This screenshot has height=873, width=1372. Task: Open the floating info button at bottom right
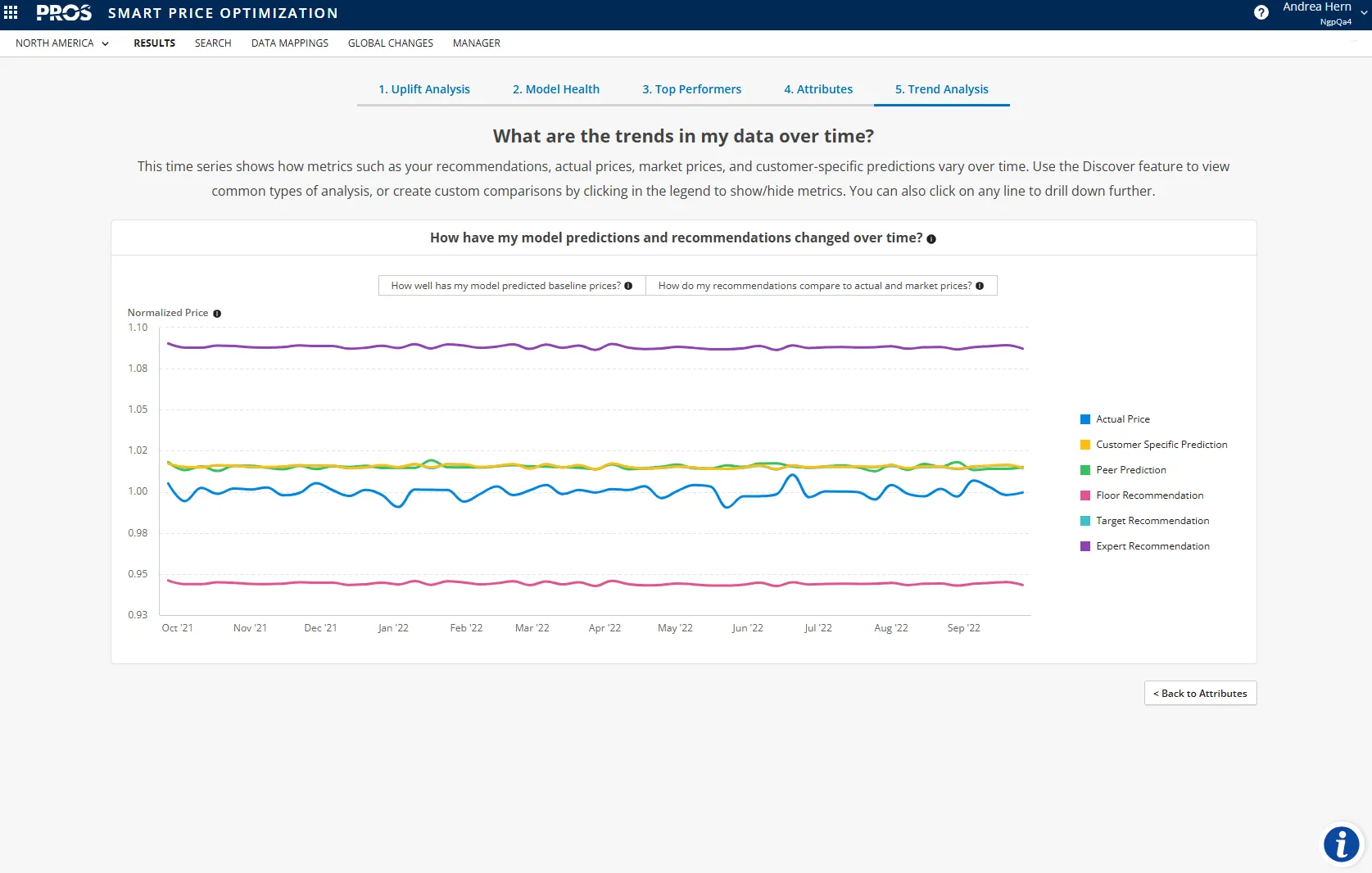point(1340,844)
